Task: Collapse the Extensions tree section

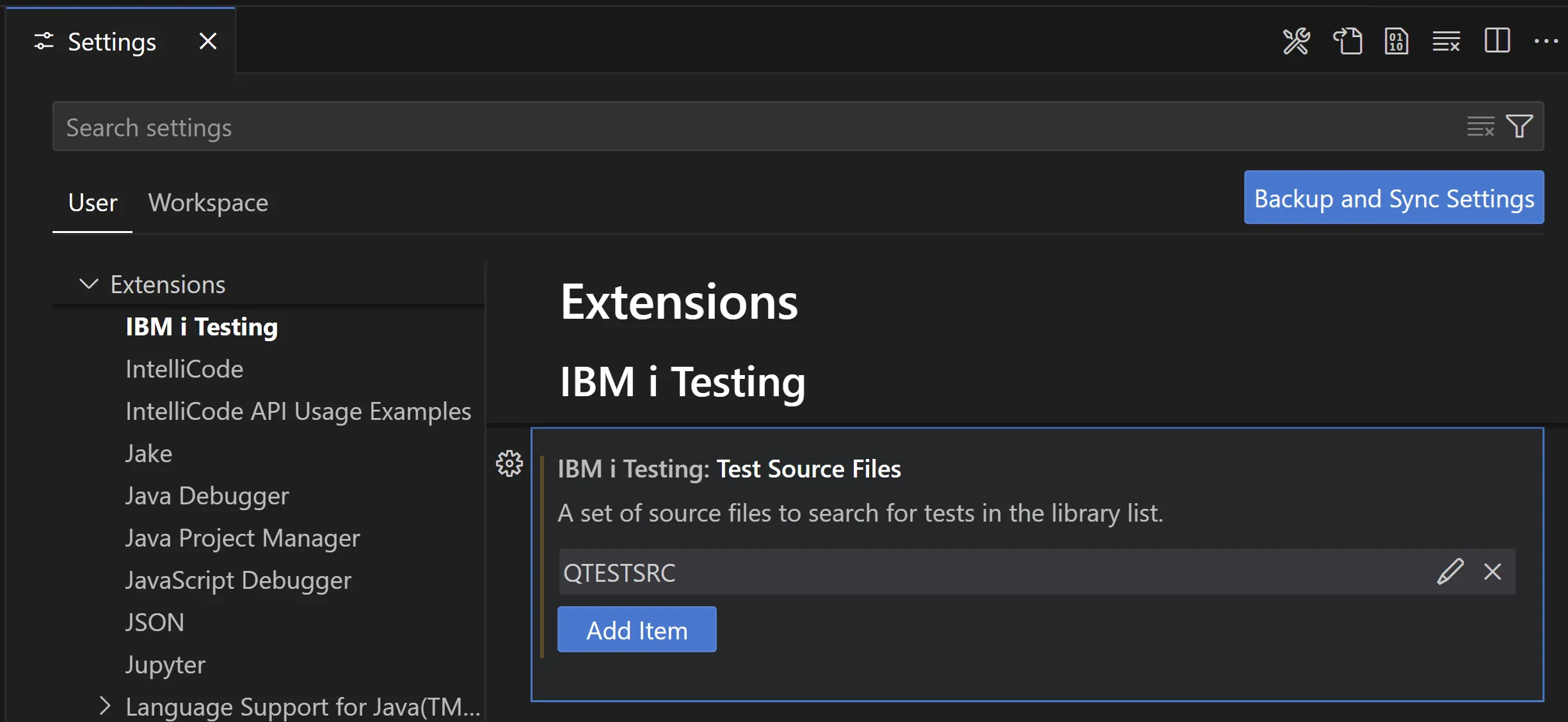Action: tap(88, 284)
